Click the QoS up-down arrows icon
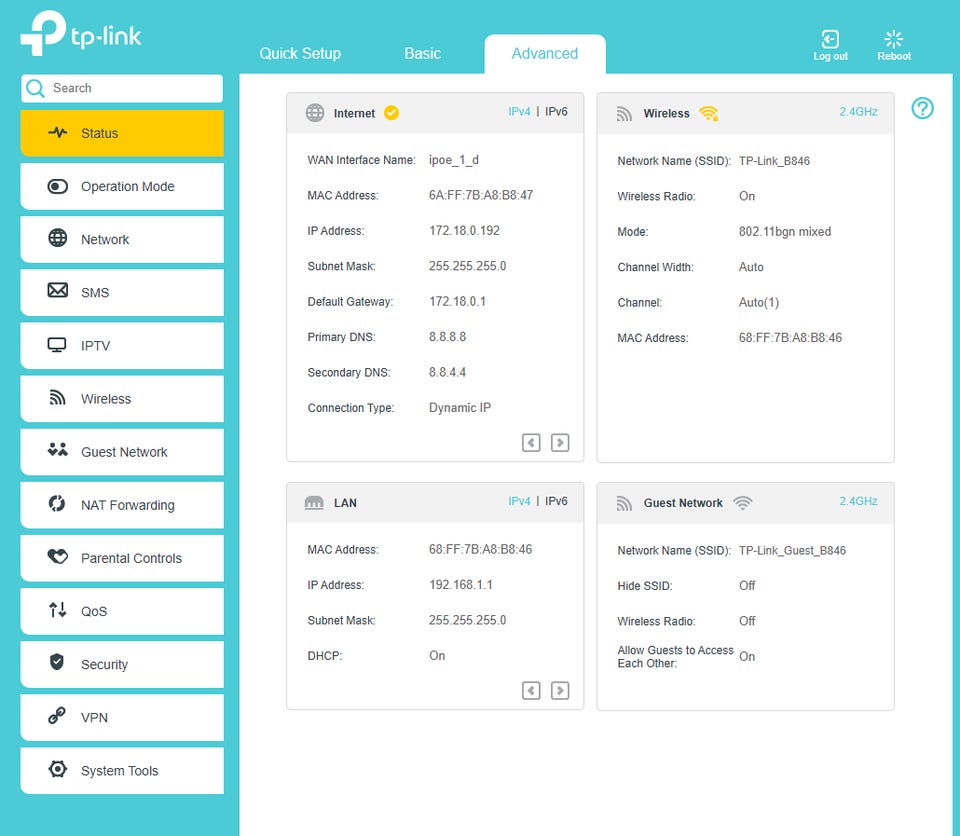Viewport: 960px width, 836px height. click(58, 610)
